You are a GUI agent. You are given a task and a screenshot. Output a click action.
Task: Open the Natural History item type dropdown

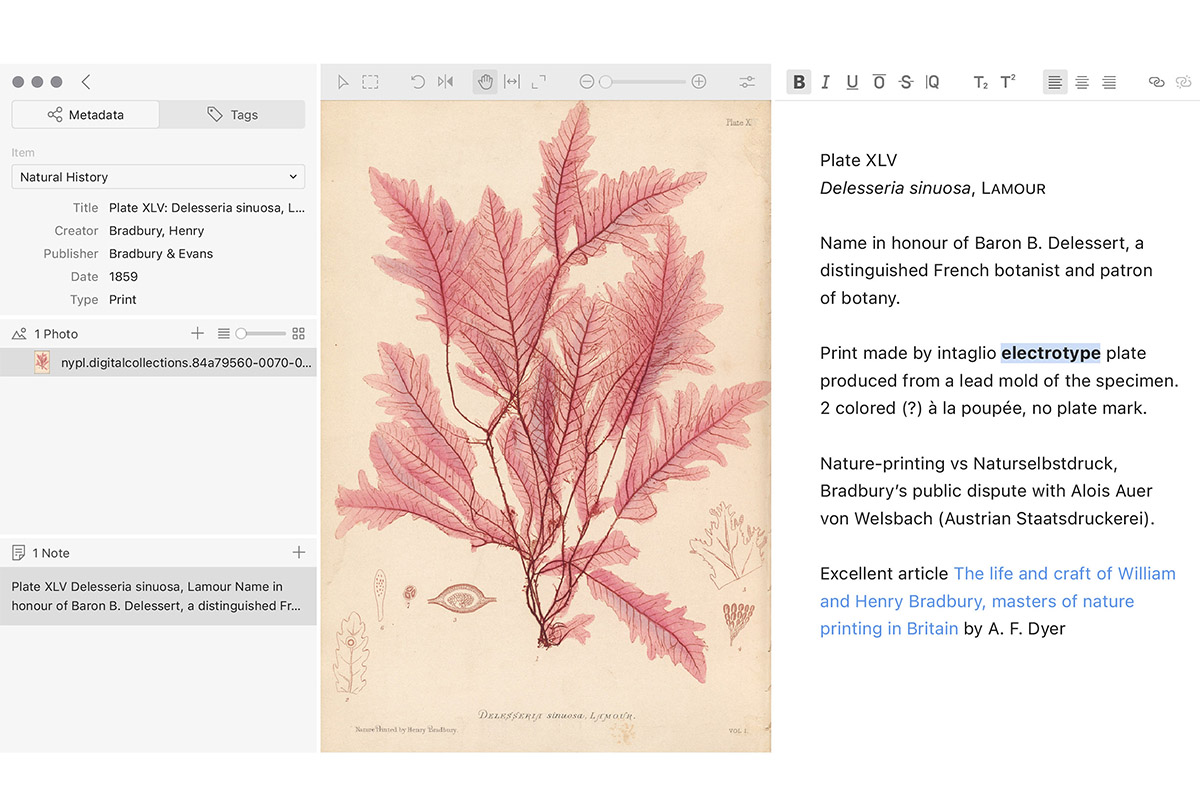tap(158, 177)
